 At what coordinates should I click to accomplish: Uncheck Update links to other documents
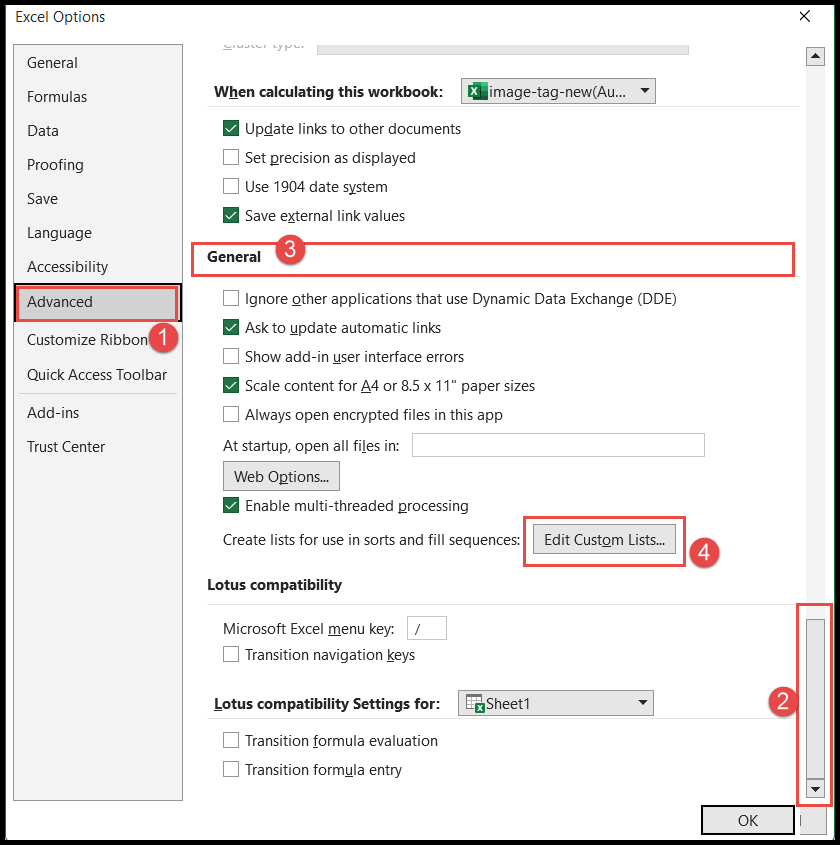[x=231, y=128]
